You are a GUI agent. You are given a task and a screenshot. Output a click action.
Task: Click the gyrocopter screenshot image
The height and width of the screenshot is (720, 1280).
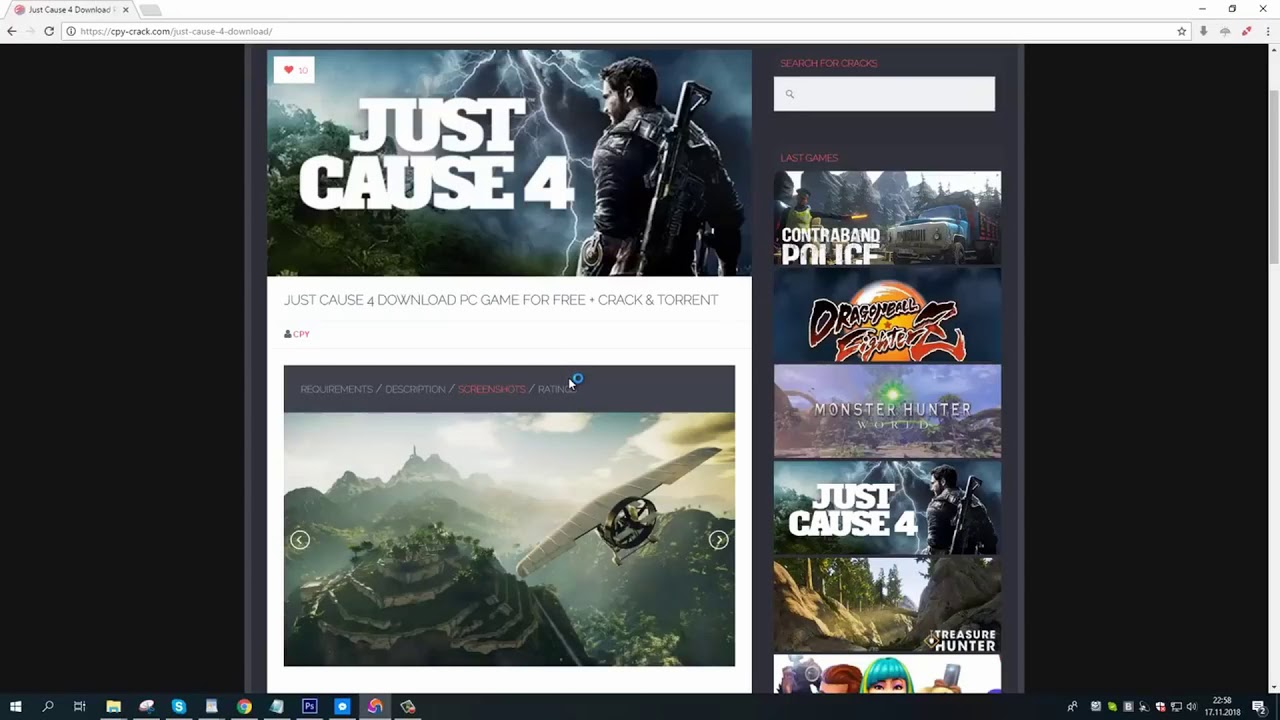[x=509, y=539]
